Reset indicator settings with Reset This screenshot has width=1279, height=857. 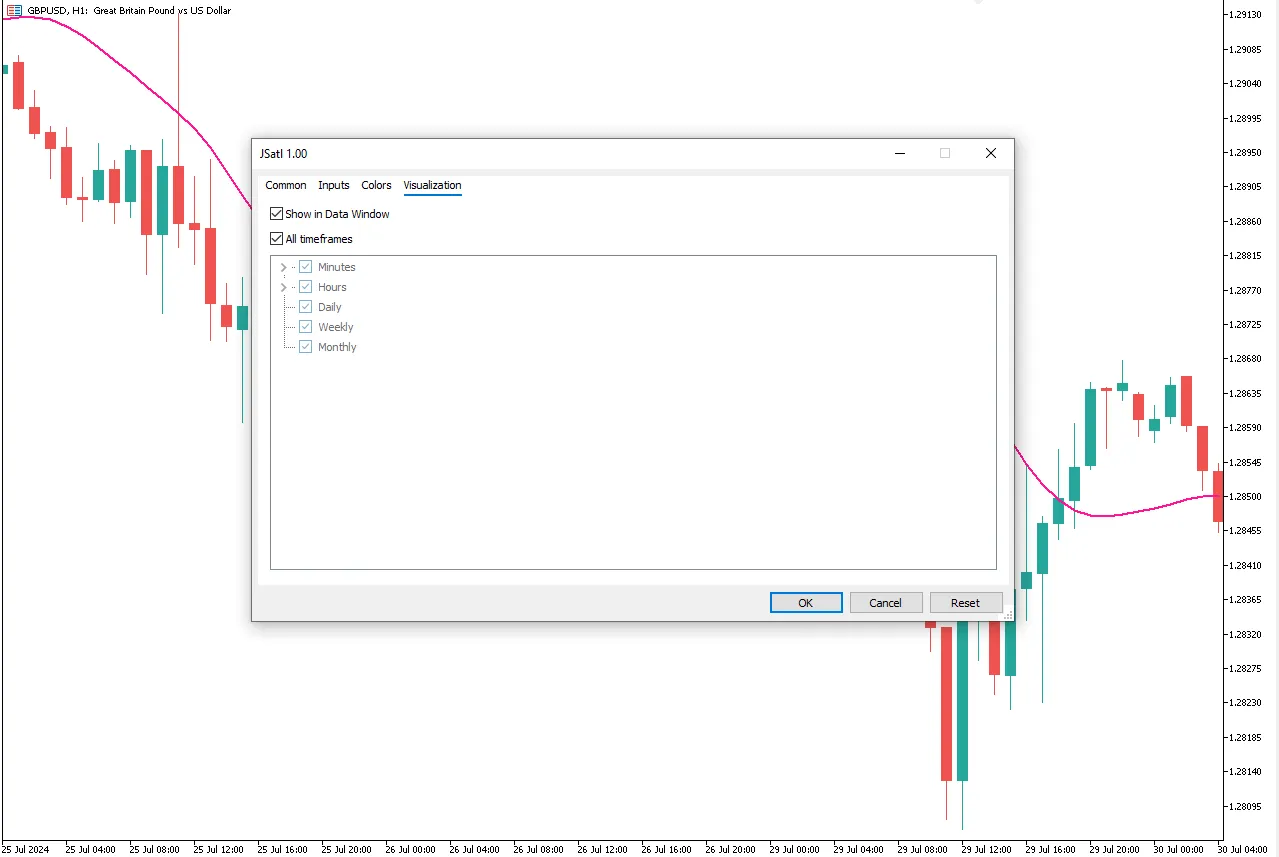(966, 603)
